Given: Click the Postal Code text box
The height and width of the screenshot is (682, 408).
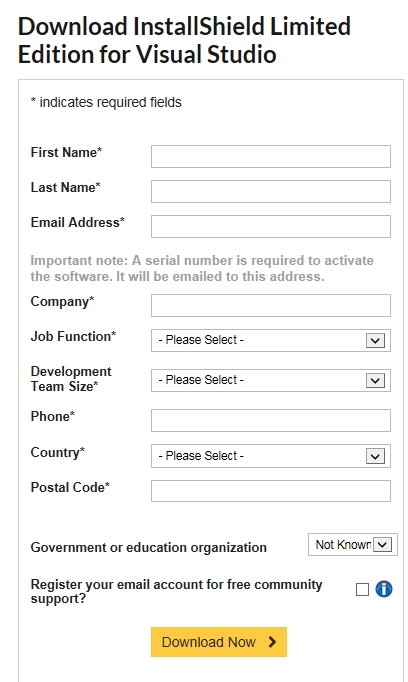Looking at the screenshot, I should 271,491.
